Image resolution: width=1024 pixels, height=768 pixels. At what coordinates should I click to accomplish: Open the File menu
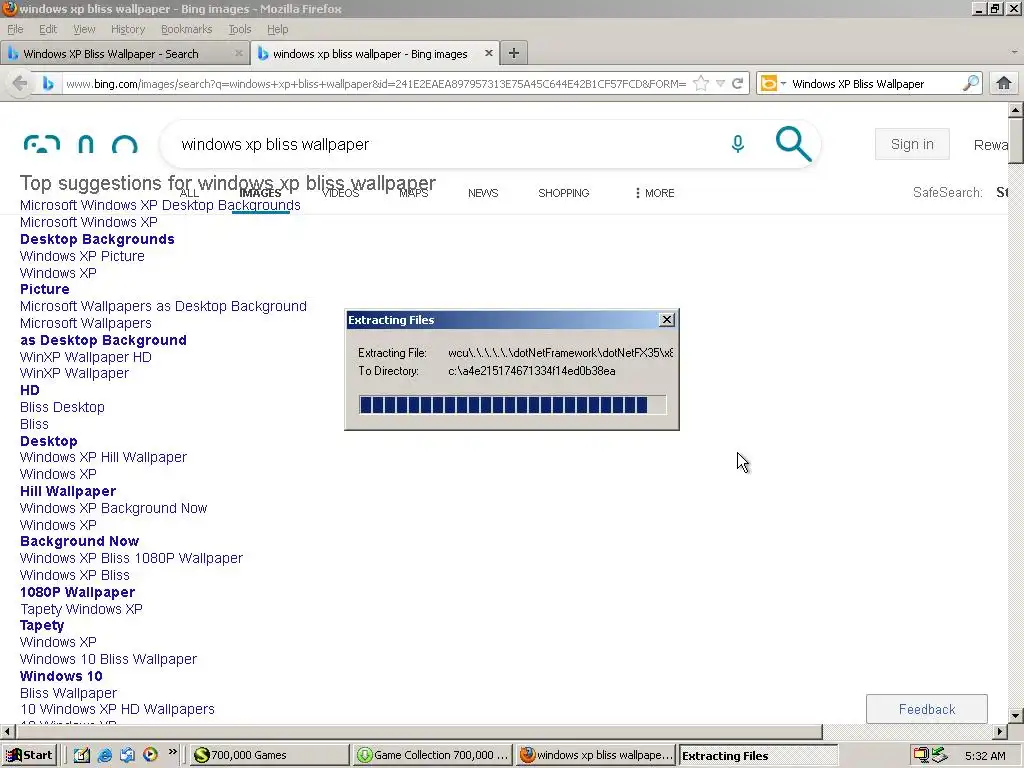[15, 29]
